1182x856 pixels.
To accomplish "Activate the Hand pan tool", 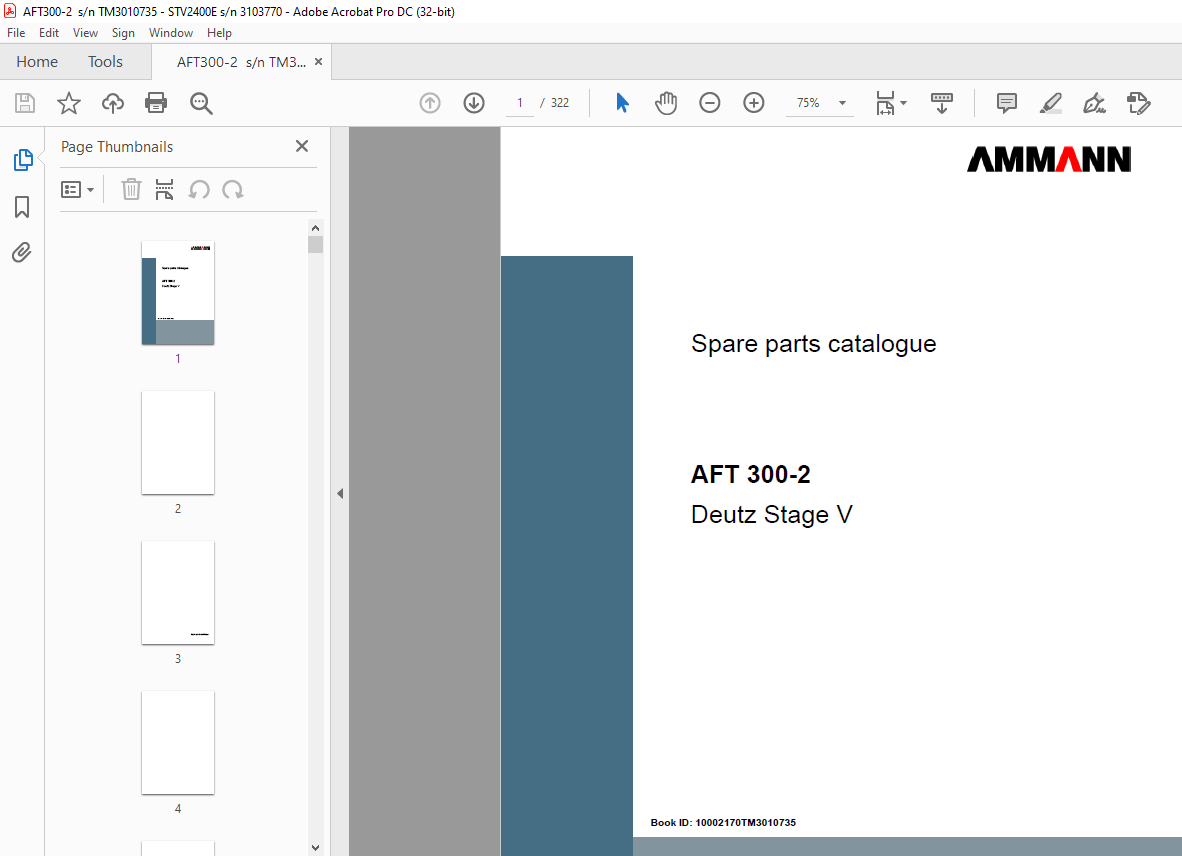I will [666, 103].
